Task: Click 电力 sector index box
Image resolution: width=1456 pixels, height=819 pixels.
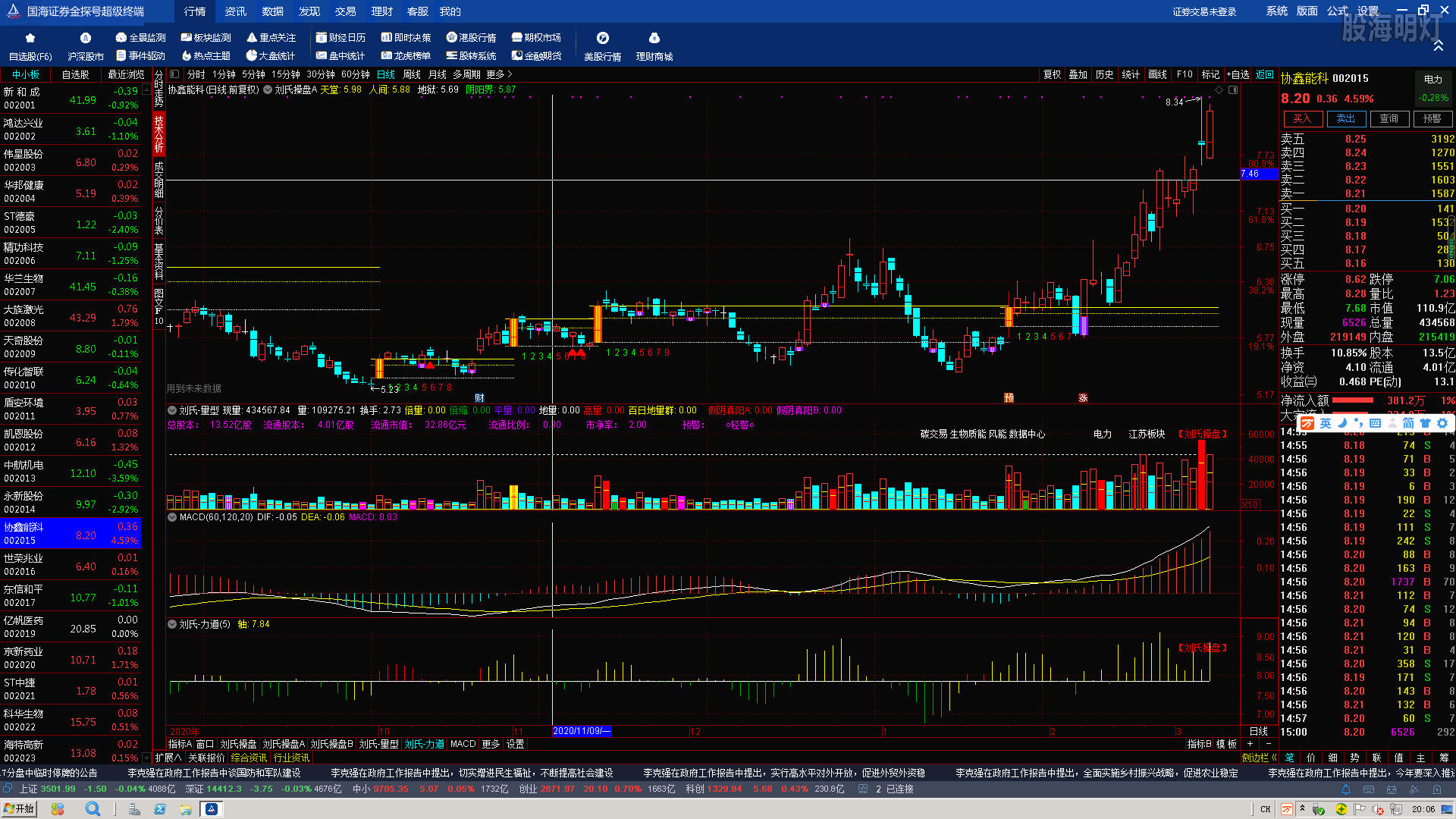Action: pyautogui.click(x=1433, y=88)
